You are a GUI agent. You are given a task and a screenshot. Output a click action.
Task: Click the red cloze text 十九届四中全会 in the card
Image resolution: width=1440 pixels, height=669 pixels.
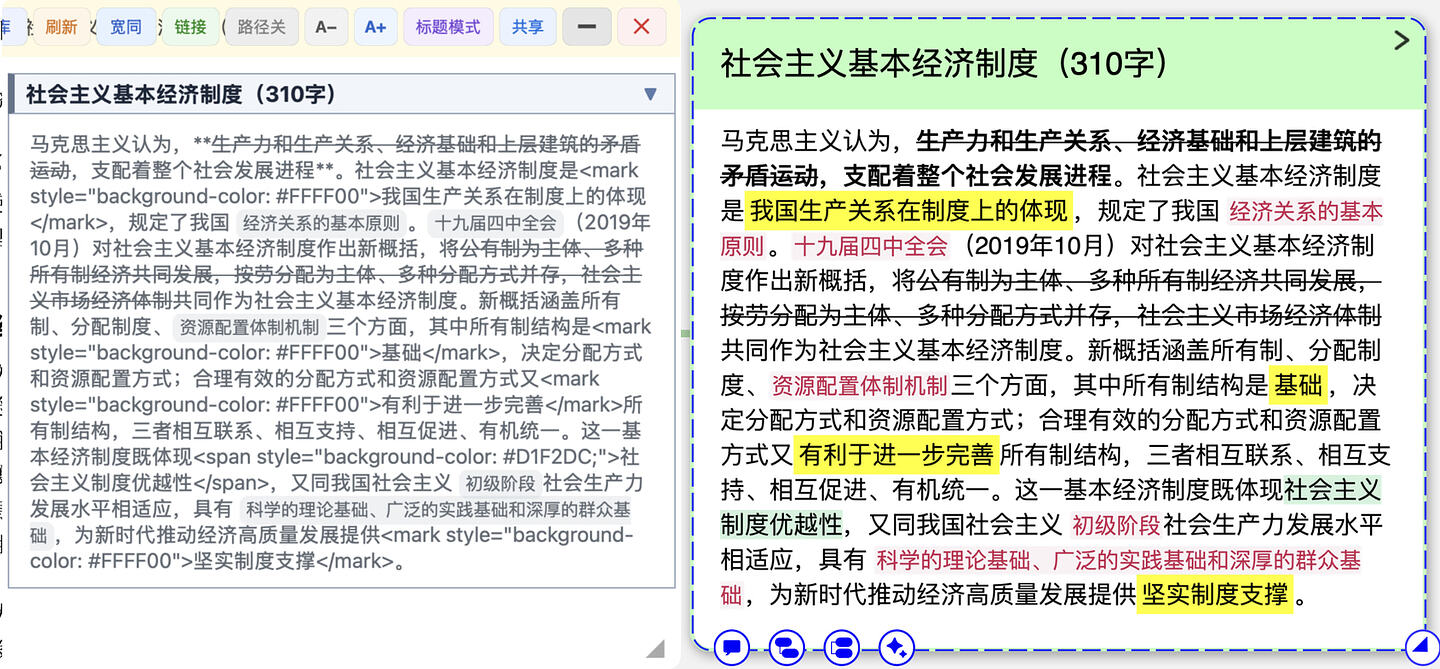[x=869, y=246]
